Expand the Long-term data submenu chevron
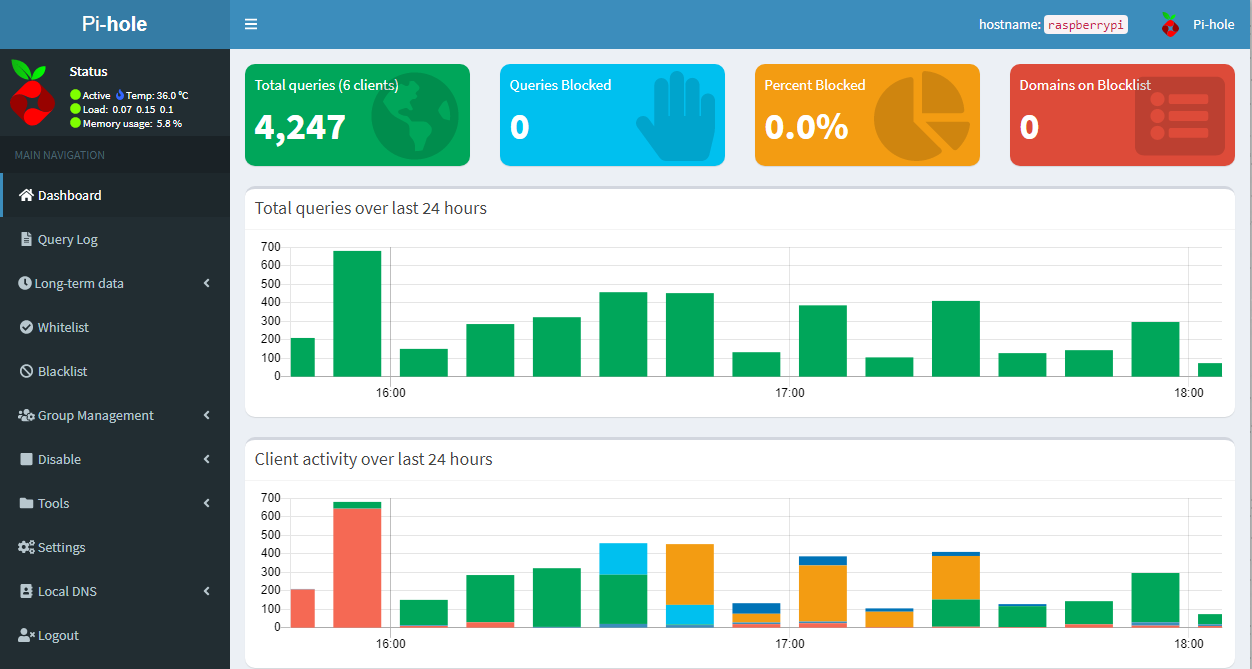The width and height of the screenshot is (1252, 669). (x=207, y=283)
